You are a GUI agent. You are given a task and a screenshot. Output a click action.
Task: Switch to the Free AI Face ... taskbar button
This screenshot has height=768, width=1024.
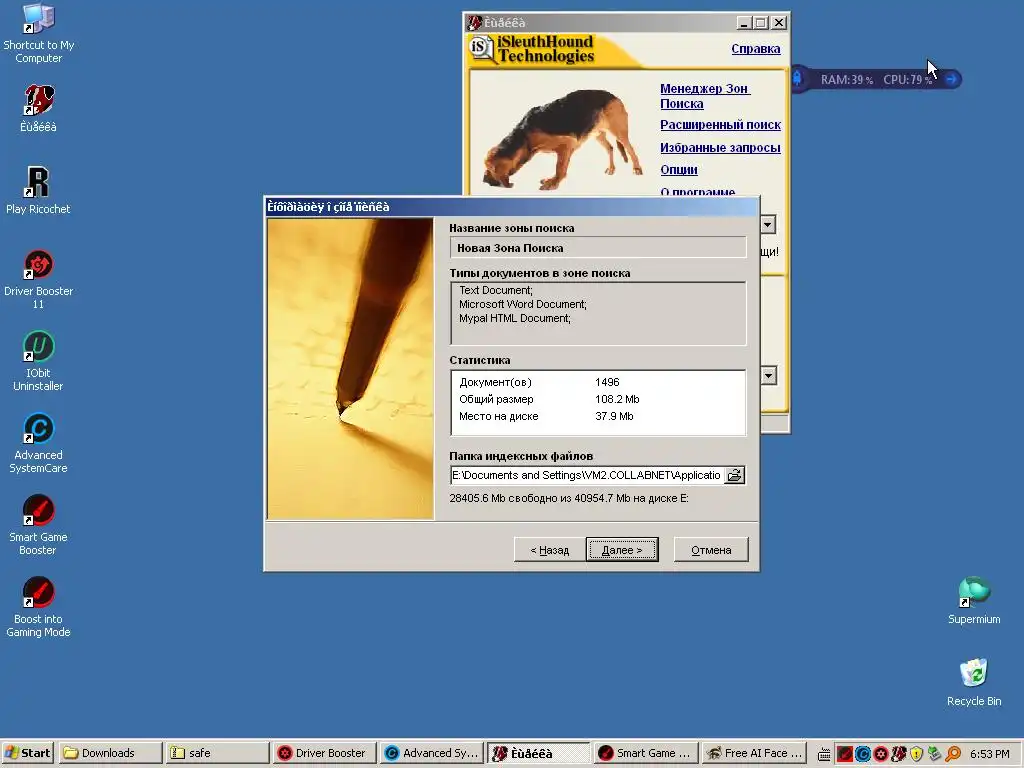pyautogui.click(x=754, y=753)
